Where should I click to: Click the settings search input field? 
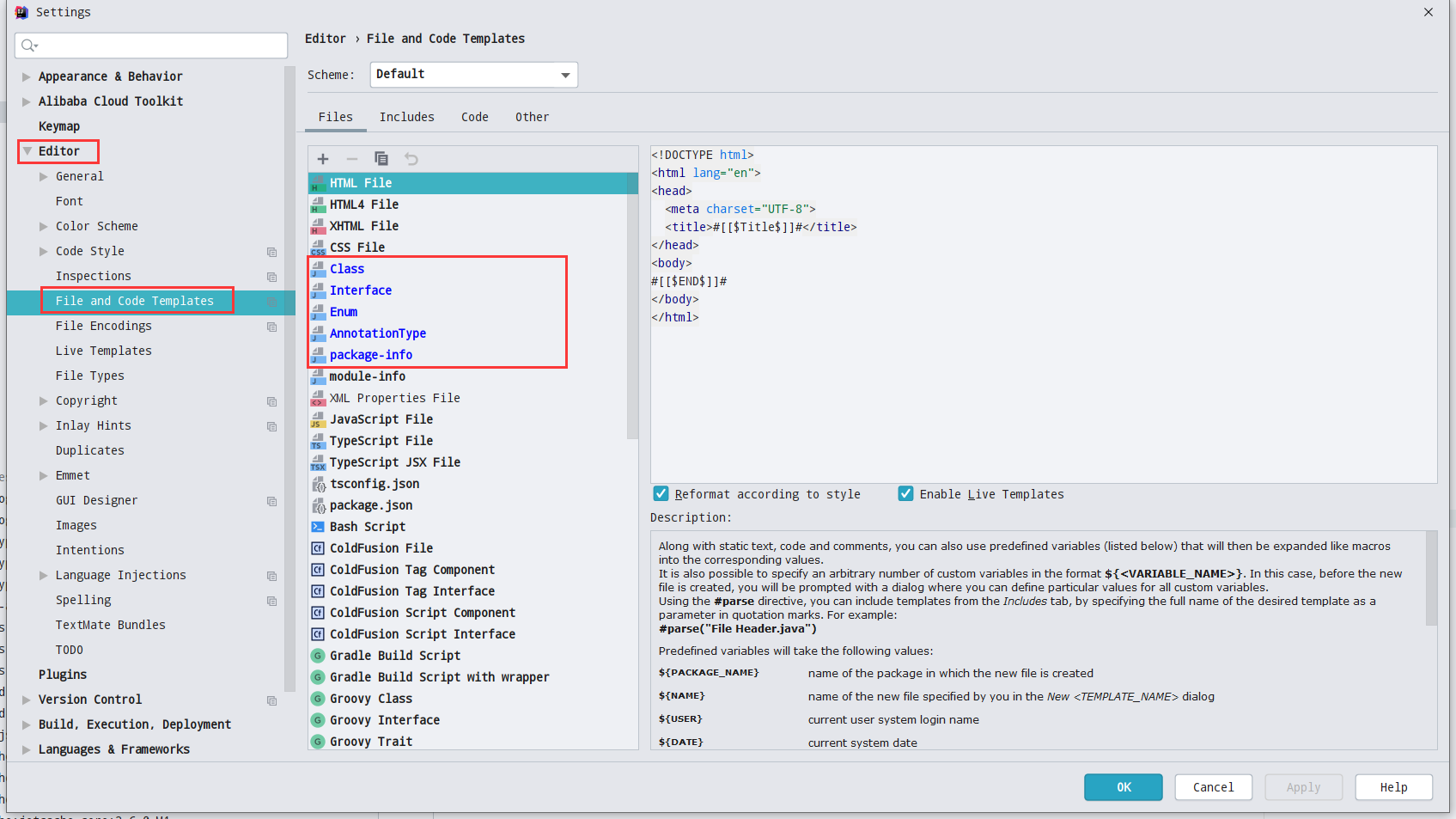(x=151, y=46)
